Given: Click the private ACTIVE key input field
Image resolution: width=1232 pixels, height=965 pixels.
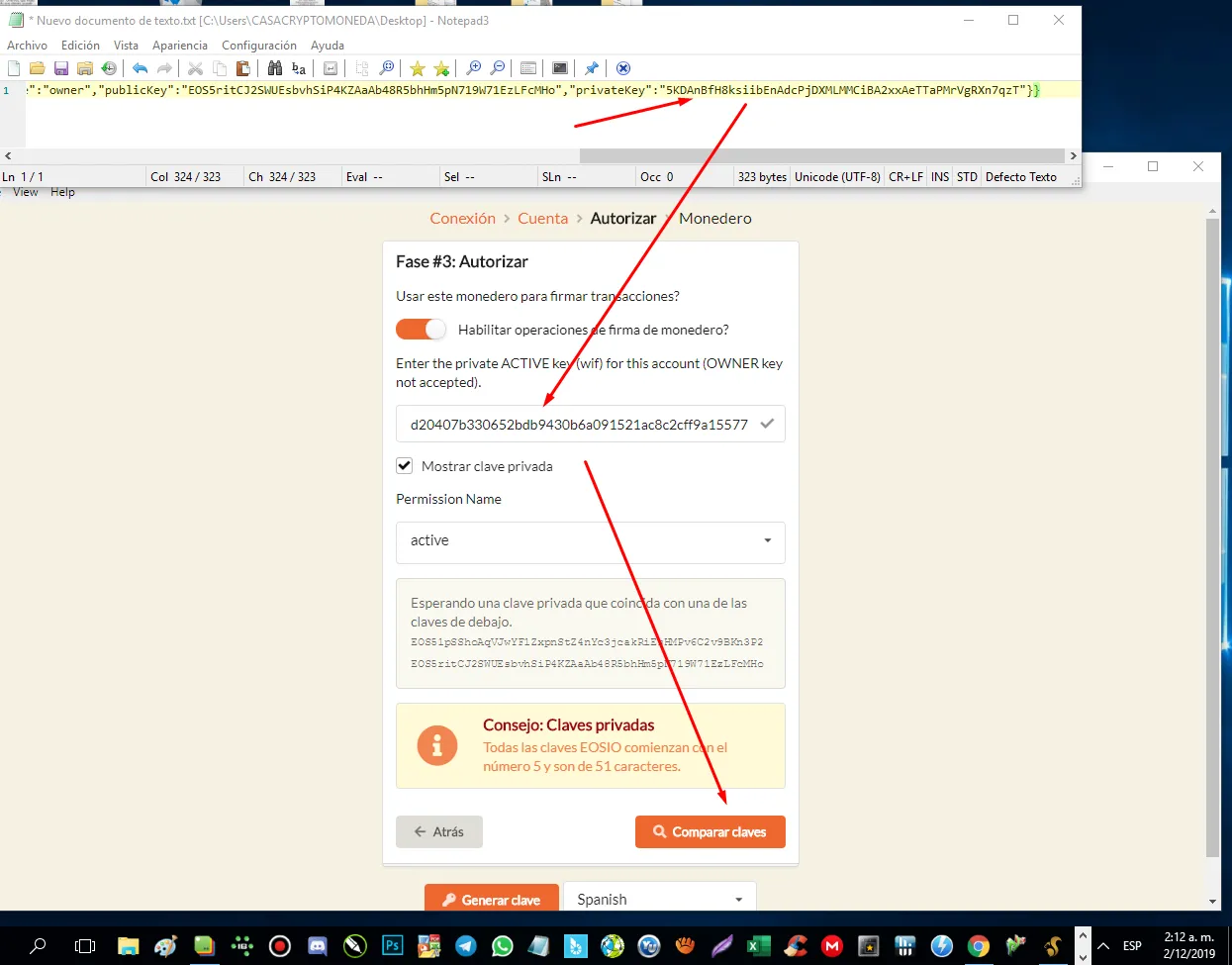Looking at the screenshot, I should tap(591, 424).
